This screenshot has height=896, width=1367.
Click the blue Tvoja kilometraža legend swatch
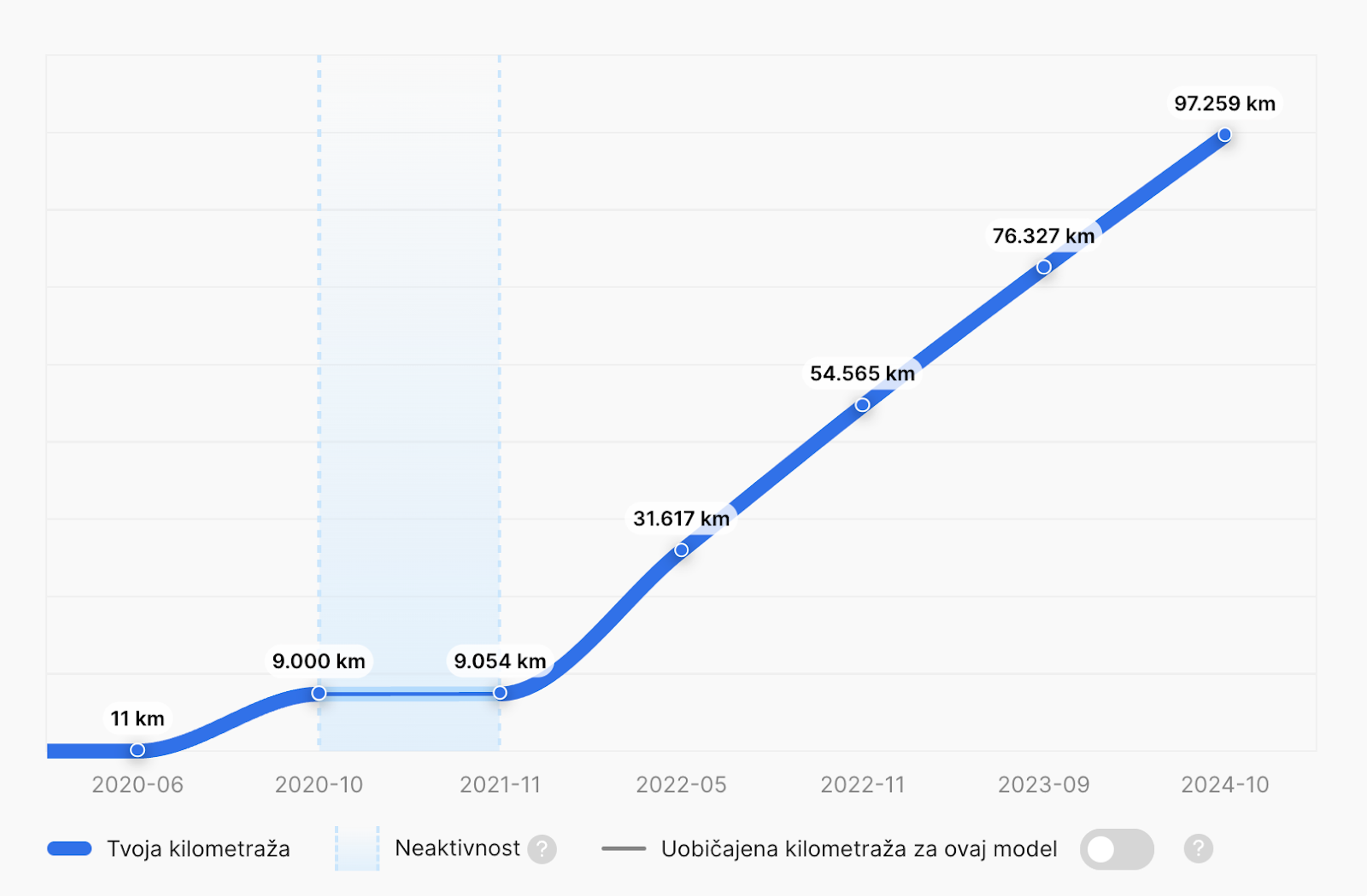(x=69, y=849)
